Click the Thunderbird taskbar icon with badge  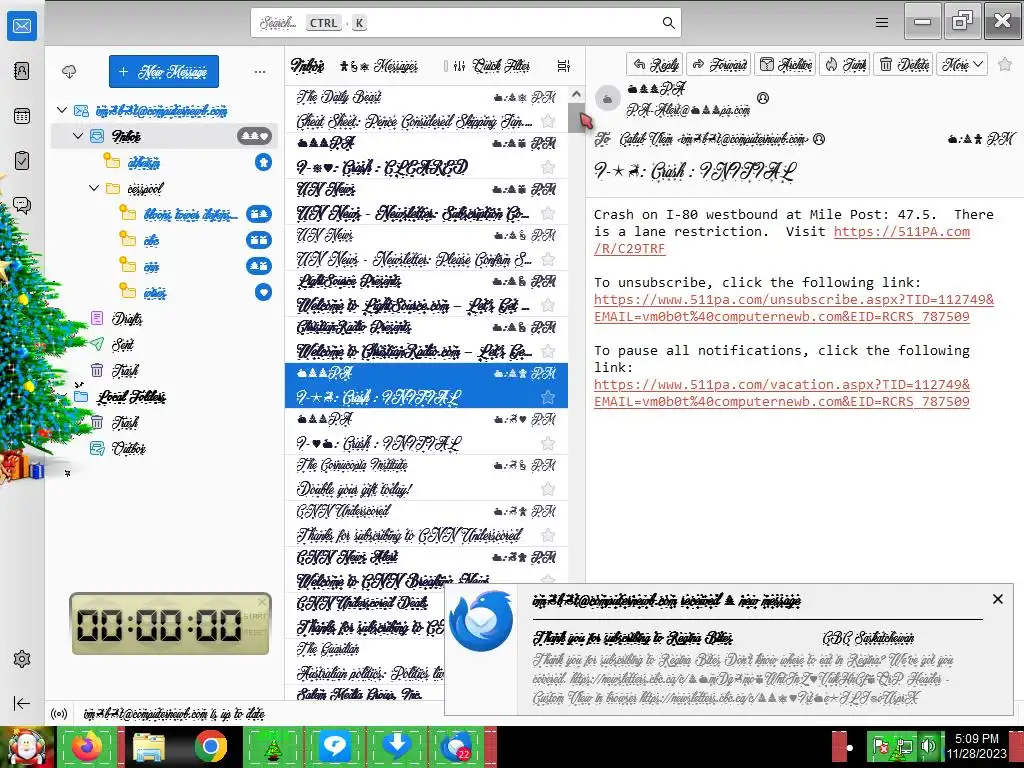click(456, 746)
